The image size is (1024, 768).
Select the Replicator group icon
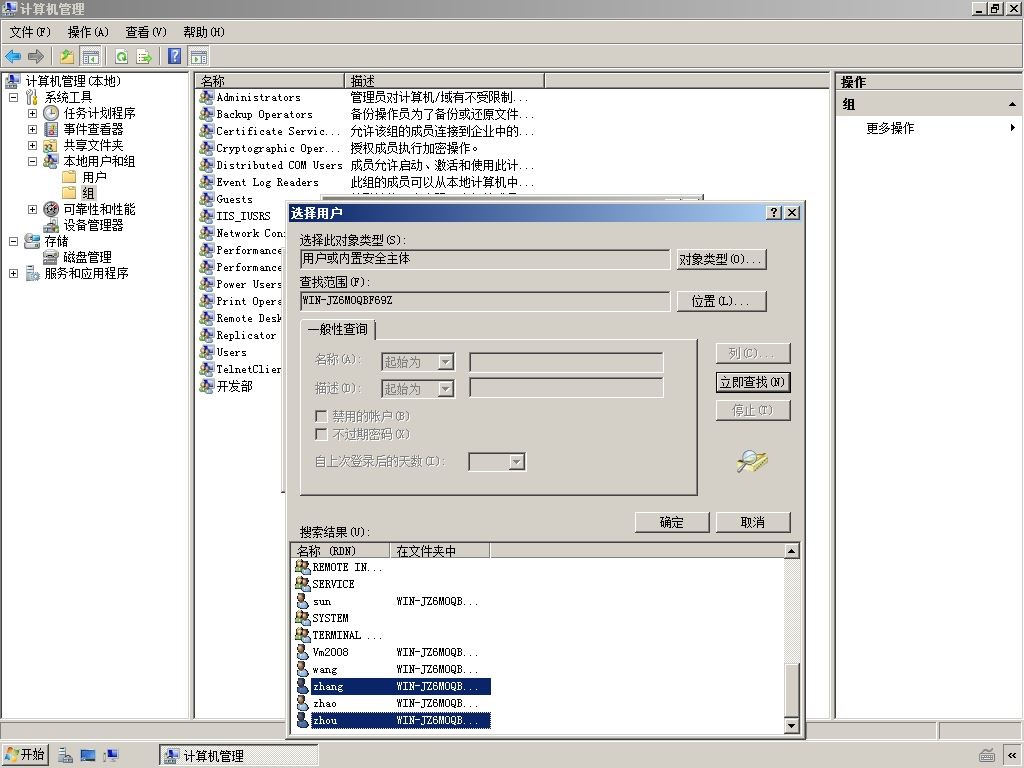(207, 335)
